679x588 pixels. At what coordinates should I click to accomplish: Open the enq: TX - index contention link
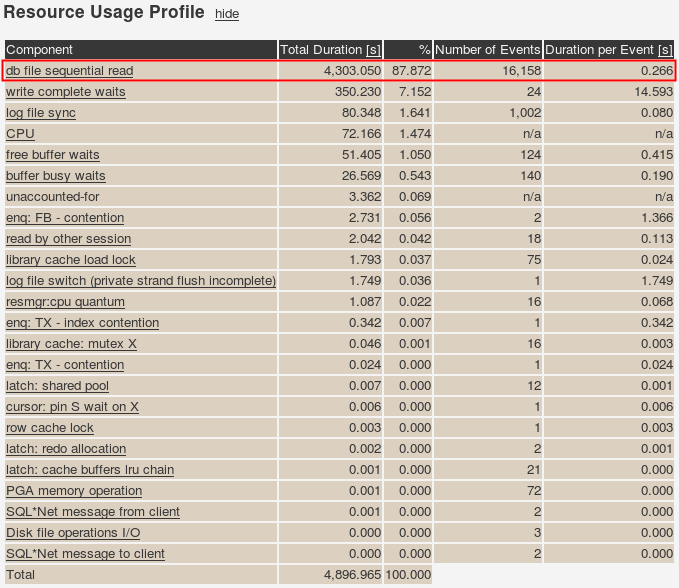click(83, 323)
